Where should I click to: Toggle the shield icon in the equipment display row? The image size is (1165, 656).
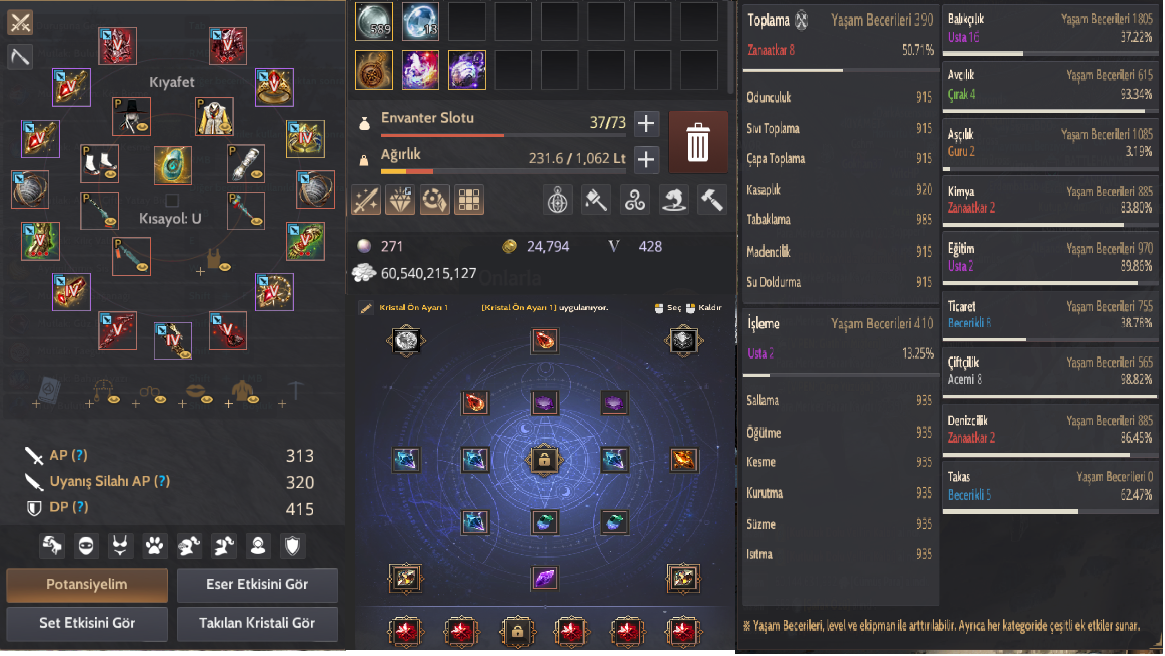[292, 546]
